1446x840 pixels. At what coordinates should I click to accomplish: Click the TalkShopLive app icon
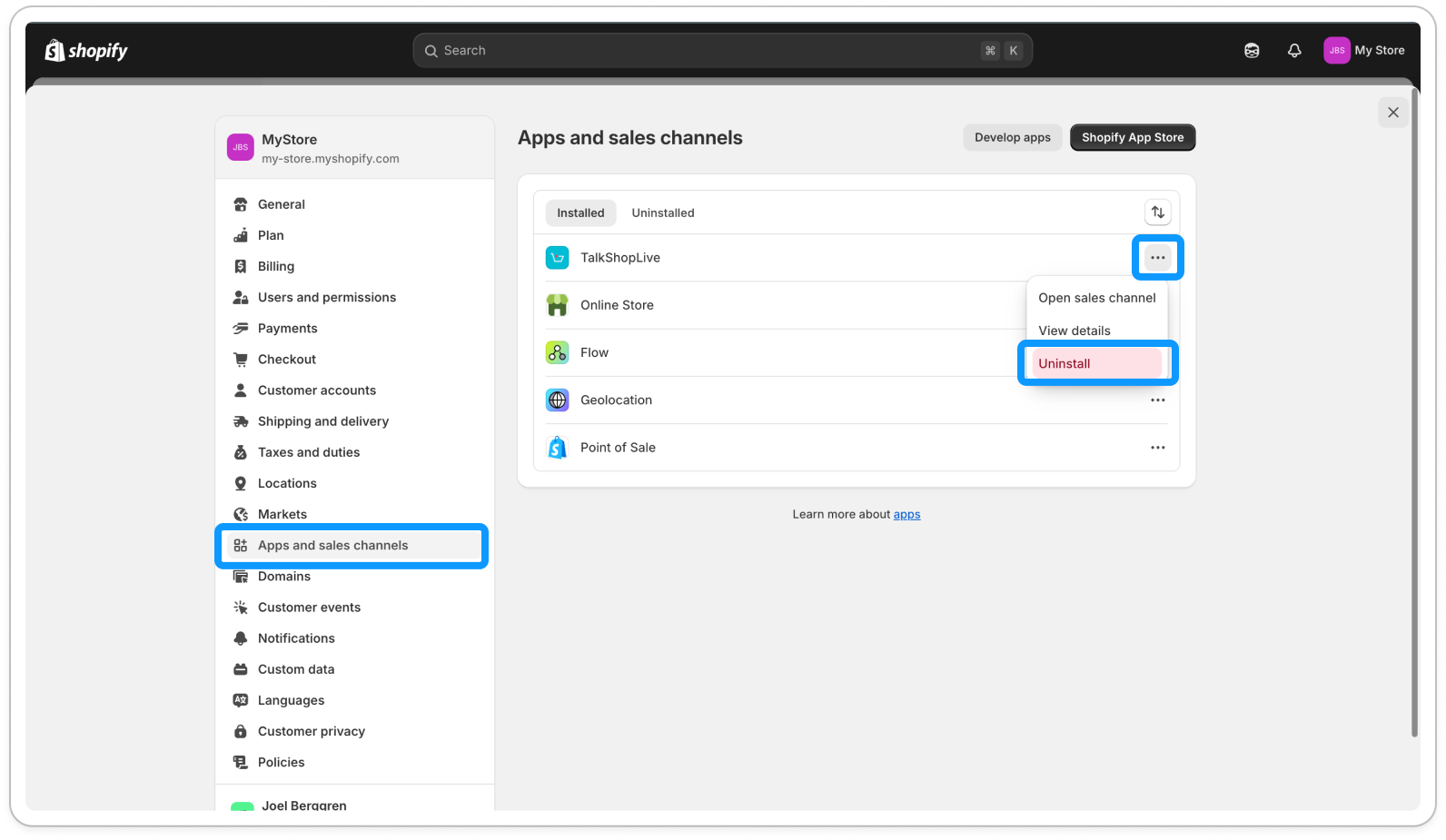557,258
